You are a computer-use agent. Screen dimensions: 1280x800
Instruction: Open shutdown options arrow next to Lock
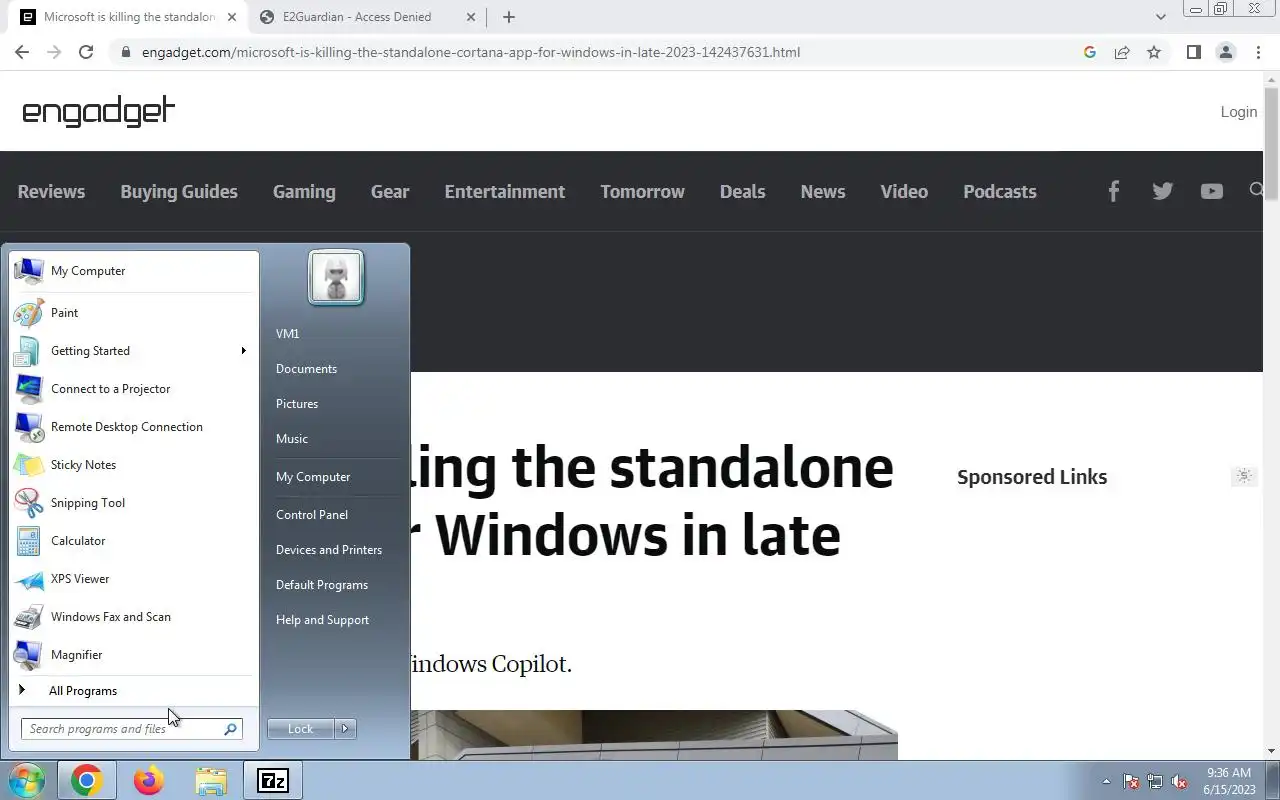click(345, 729)
